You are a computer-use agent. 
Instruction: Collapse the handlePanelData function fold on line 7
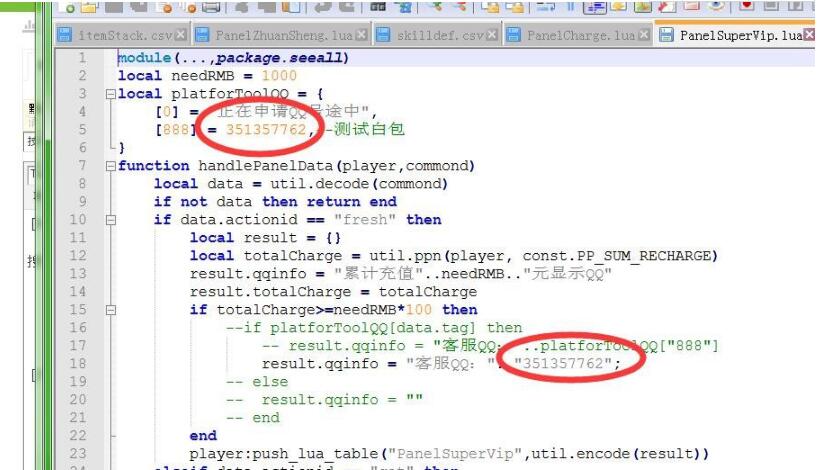click(x=111, y=166)
